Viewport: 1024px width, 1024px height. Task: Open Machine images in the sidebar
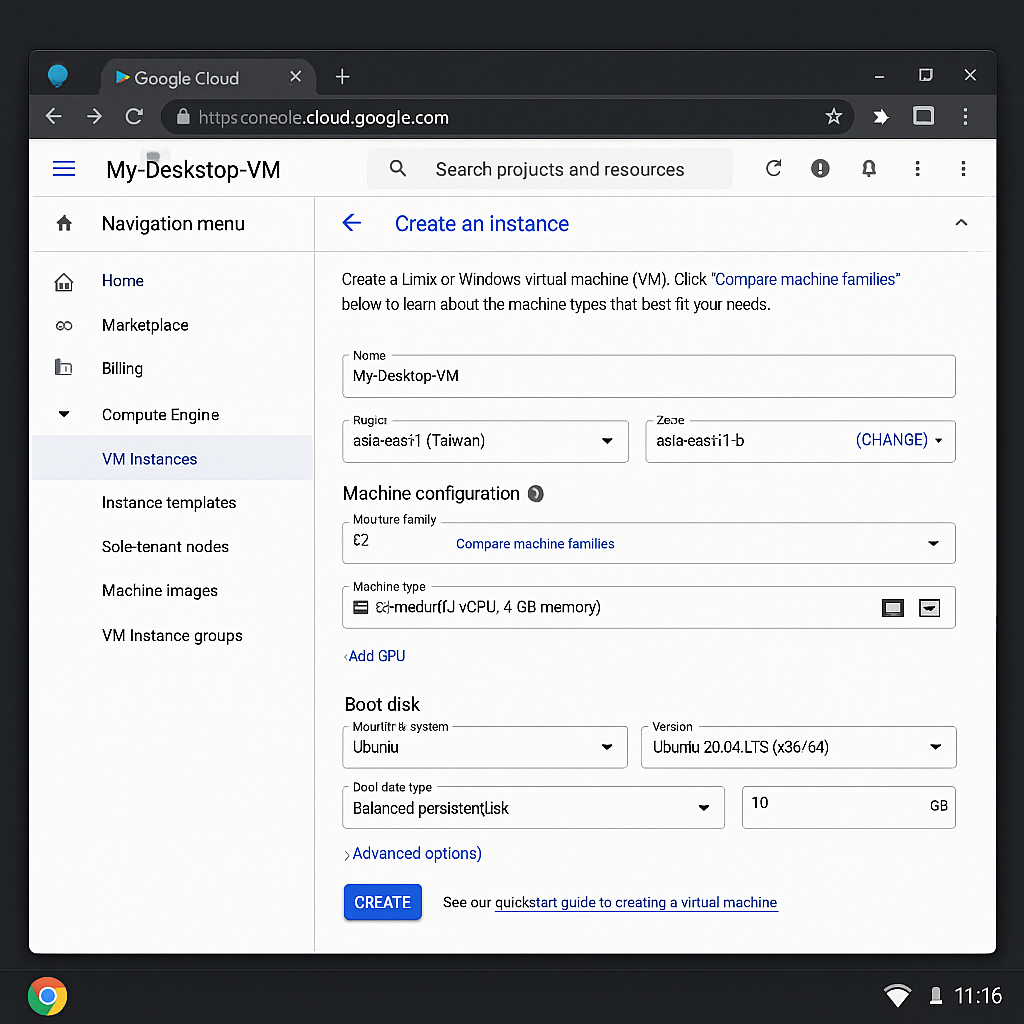point(160,590)
